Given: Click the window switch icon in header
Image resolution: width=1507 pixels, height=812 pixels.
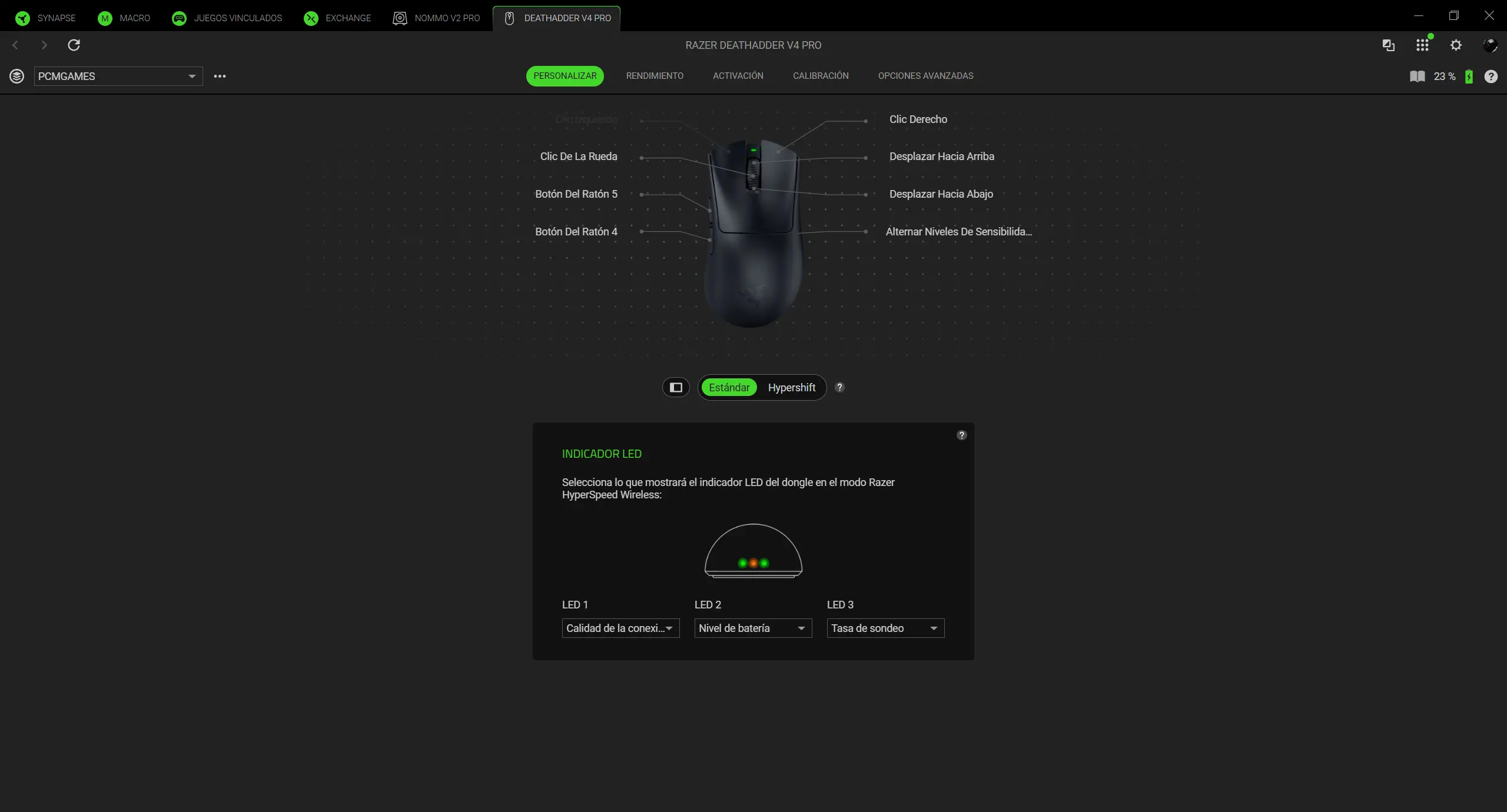Looking at the screenshot, I should [1388, 45].
